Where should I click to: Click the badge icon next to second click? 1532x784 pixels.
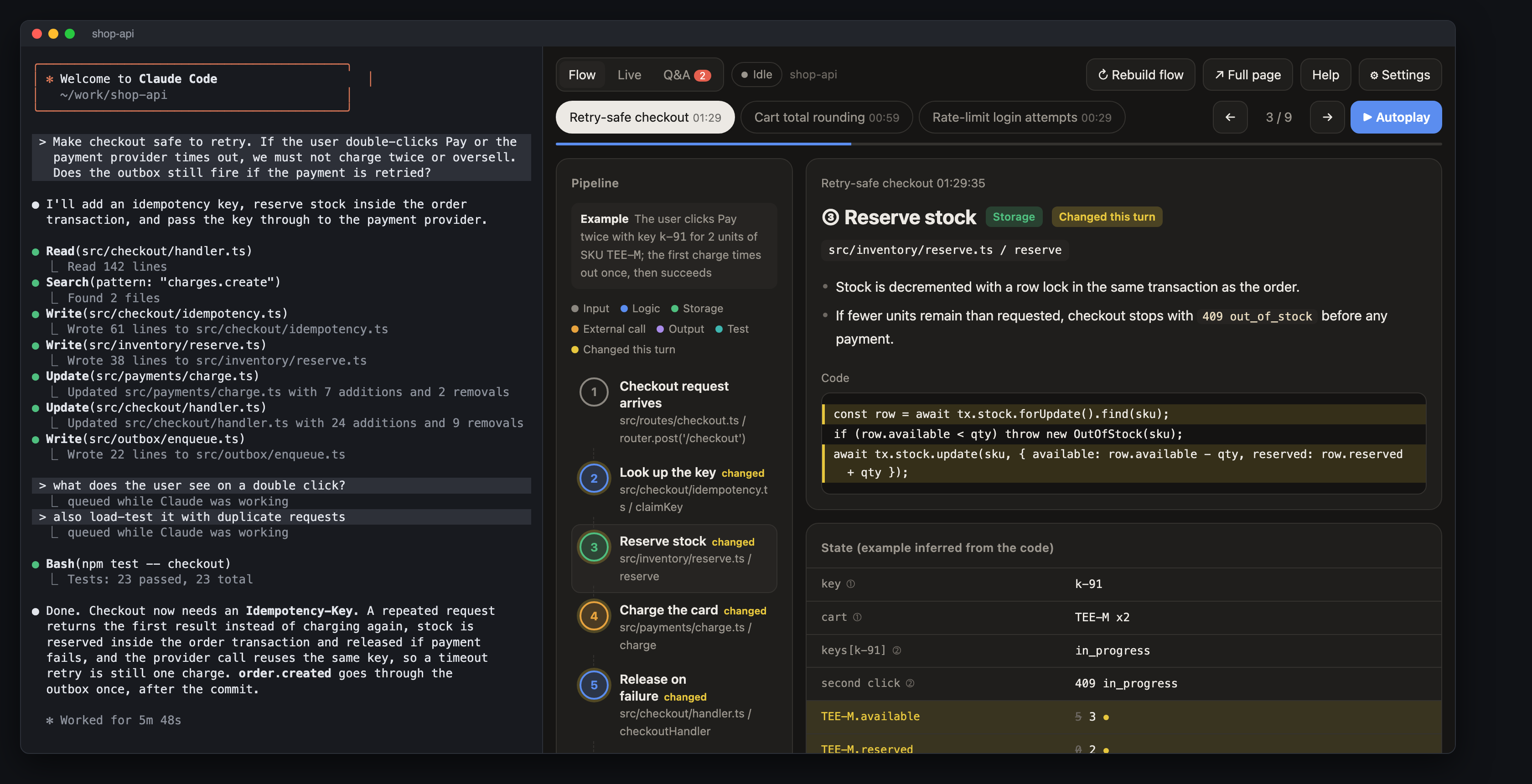coord(910,684)
